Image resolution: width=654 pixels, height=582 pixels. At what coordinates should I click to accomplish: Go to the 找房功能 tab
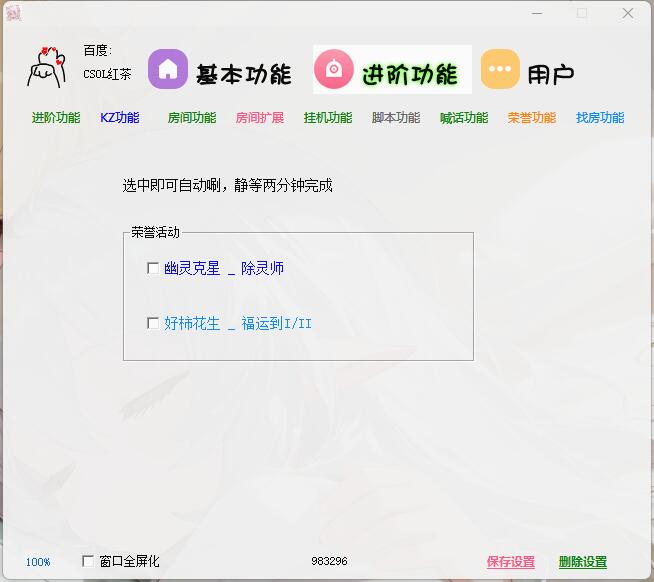600,118
